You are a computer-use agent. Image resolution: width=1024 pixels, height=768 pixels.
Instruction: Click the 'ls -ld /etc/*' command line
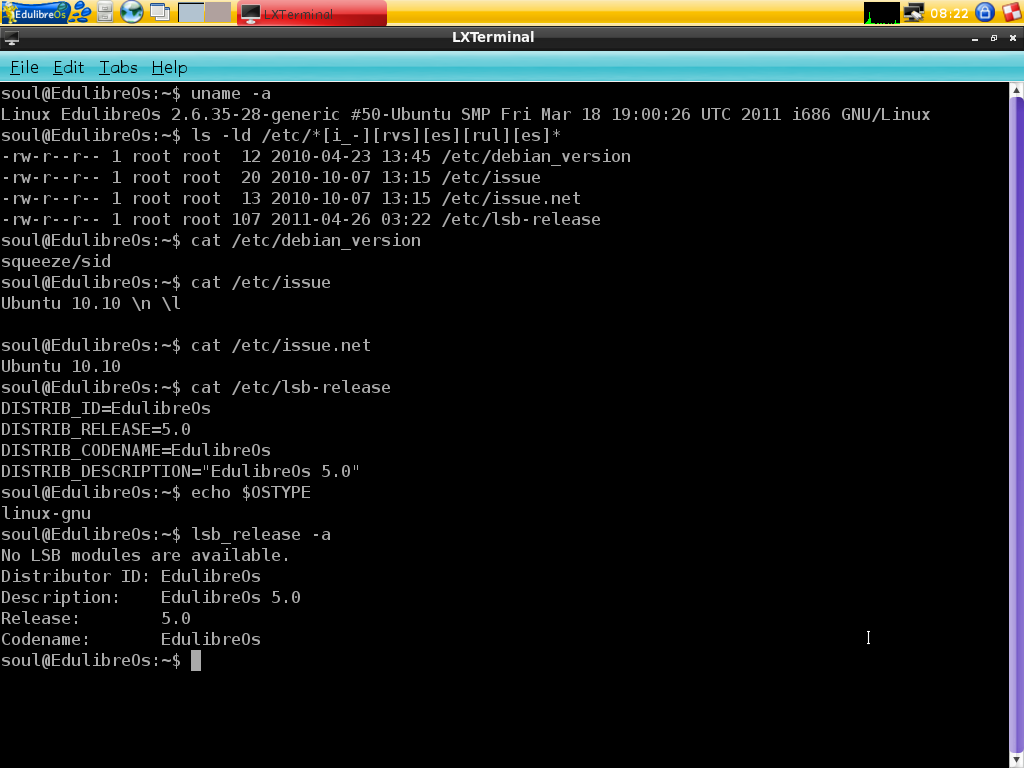[376, 135]
